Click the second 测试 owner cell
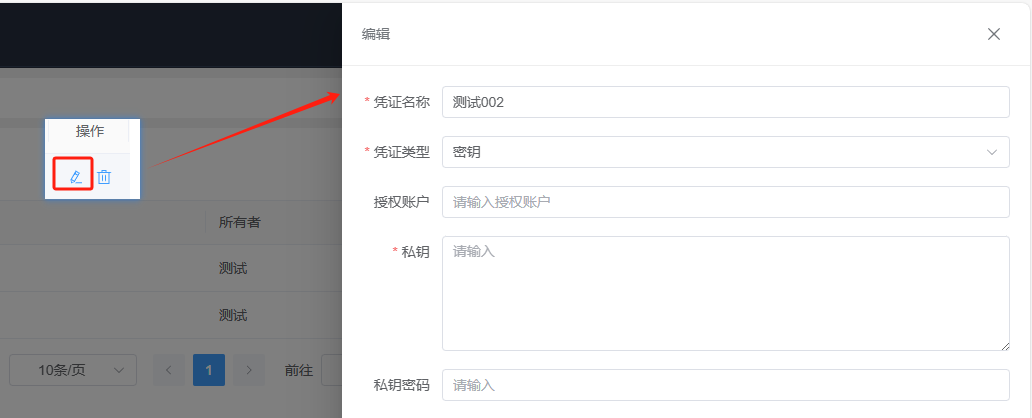The image size is (1032, 418). pyautogui.click(x=233, y=315)
